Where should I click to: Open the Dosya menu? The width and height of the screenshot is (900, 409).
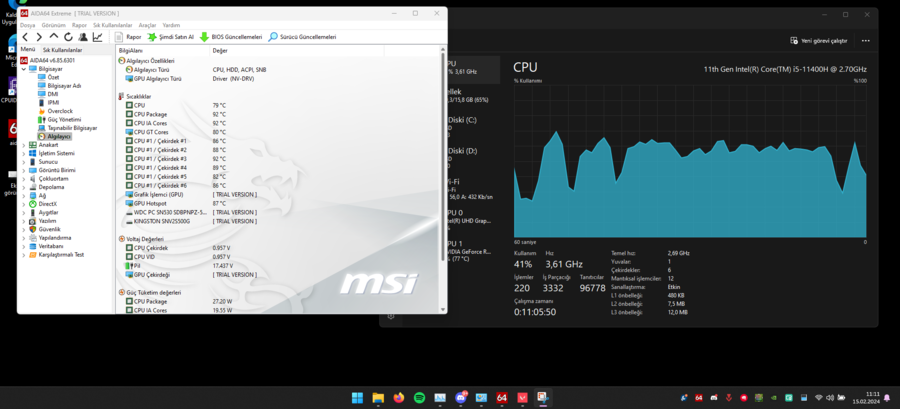pyautogui.click(x=28, y=25)
